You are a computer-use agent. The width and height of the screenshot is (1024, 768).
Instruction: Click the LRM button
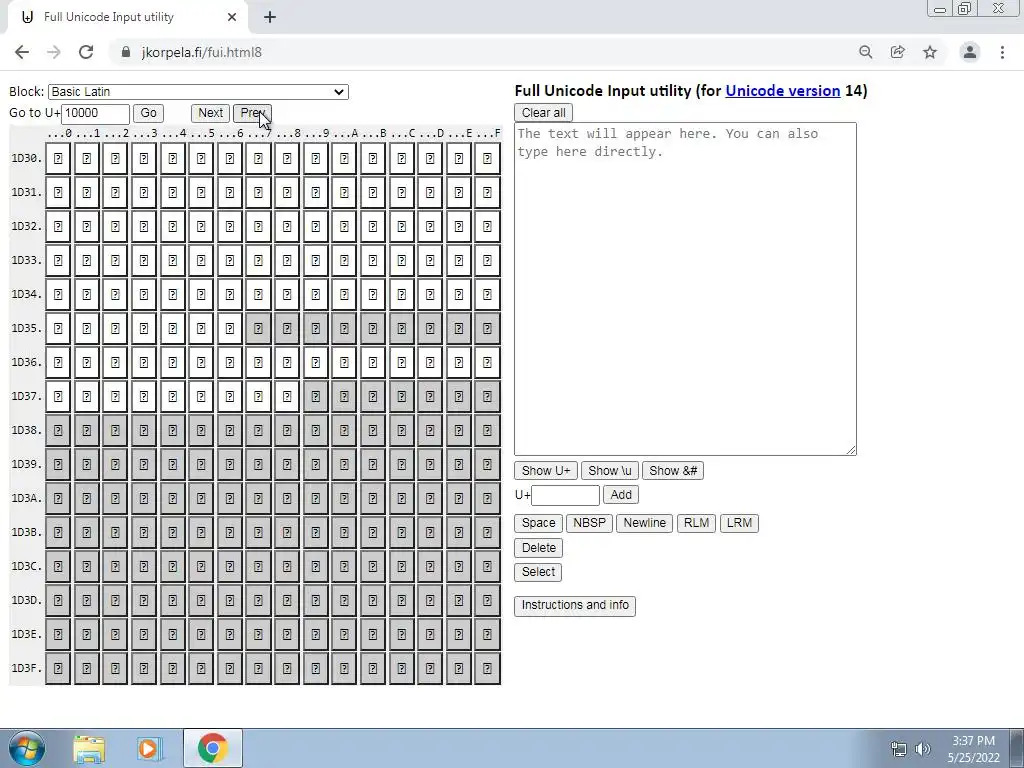[x=739, y=523]
